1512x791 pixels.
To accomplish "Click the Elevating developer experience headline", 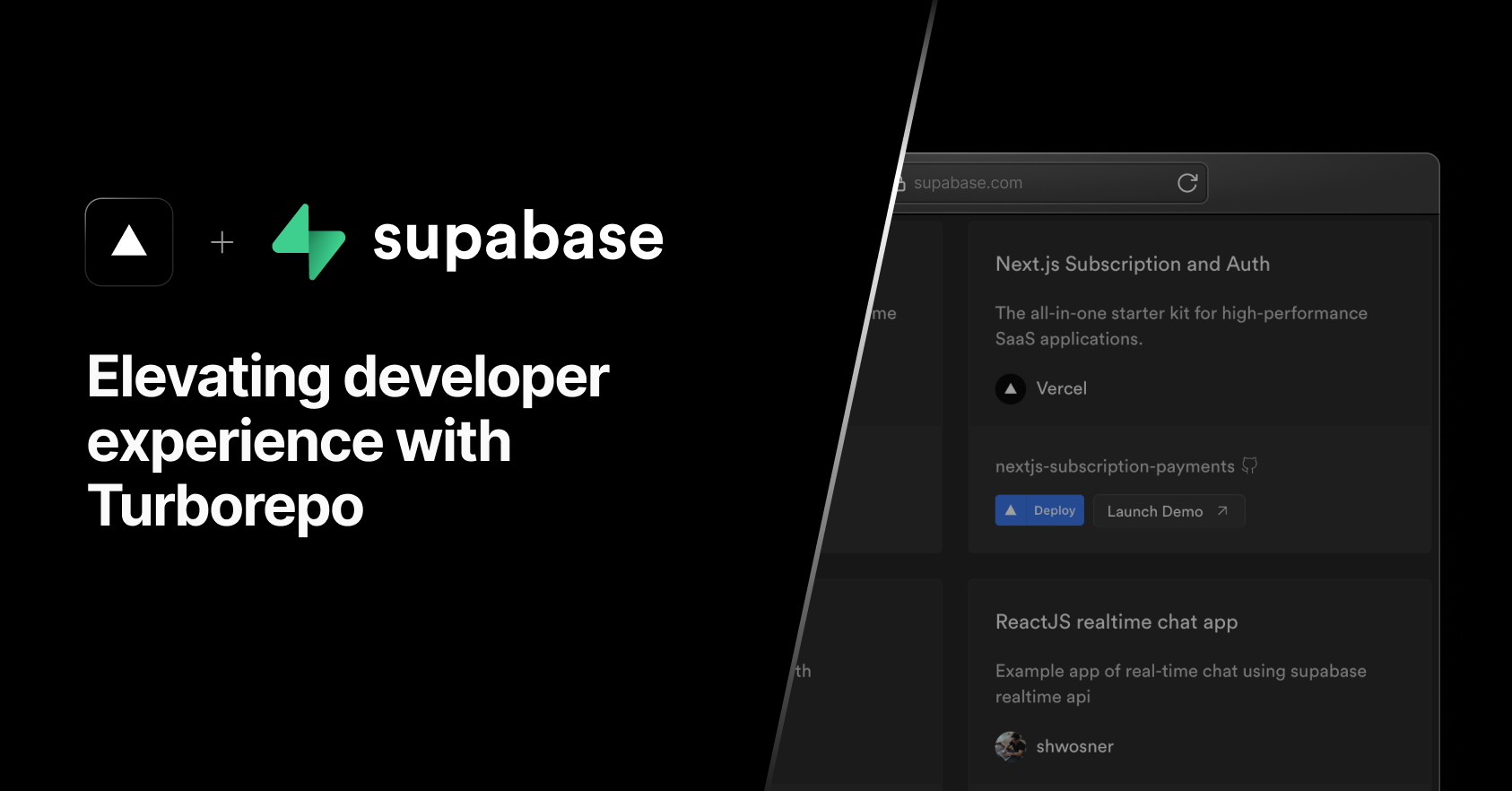I will pyautogui.click(x=348, y=441).
